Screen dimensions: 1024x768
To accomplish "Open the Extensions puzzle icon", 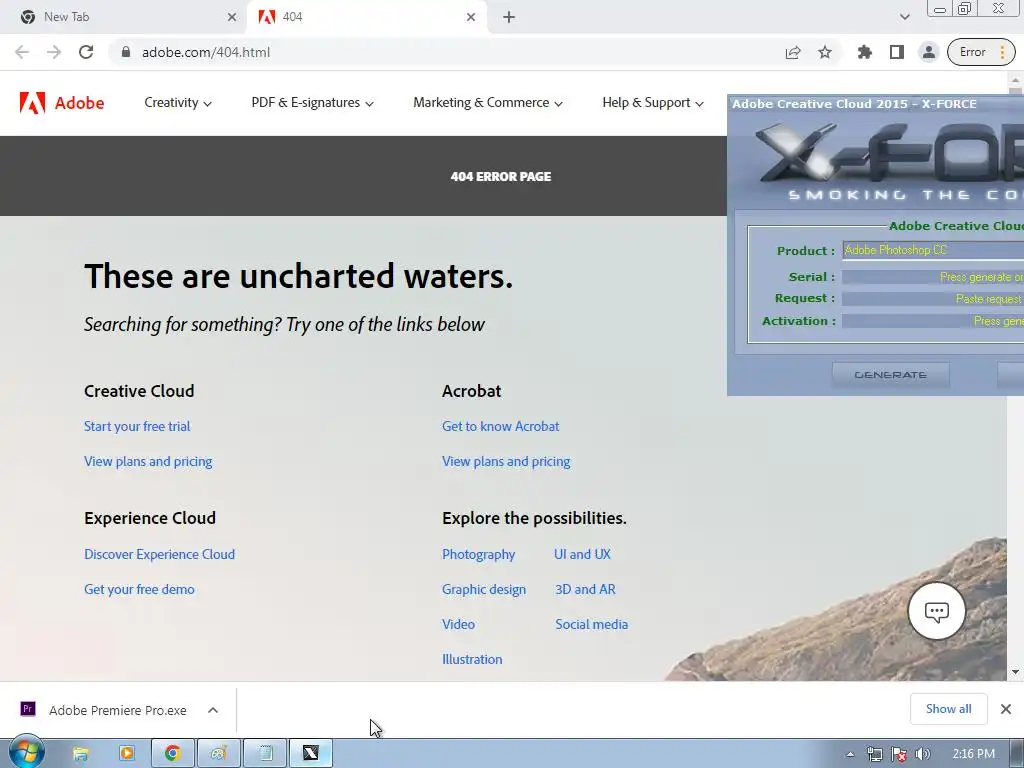I will click(865, 52).
